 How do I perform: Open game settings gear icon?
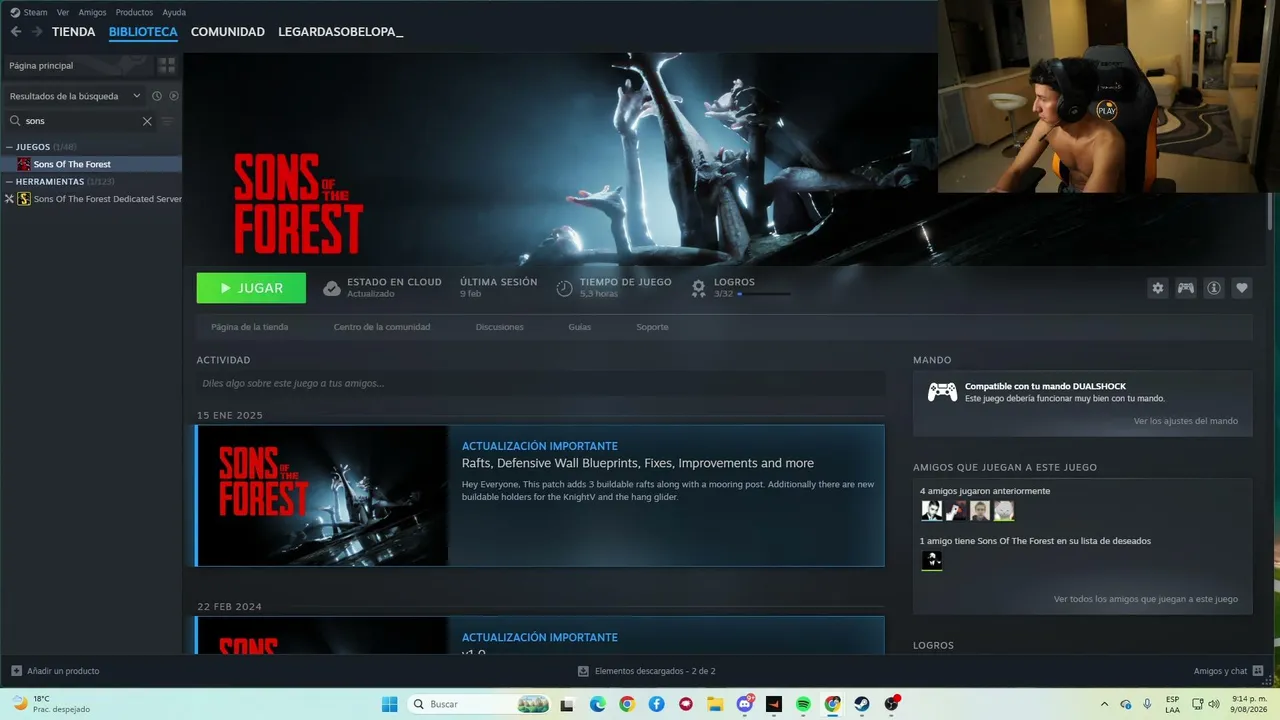click(x=1158, y=288)
